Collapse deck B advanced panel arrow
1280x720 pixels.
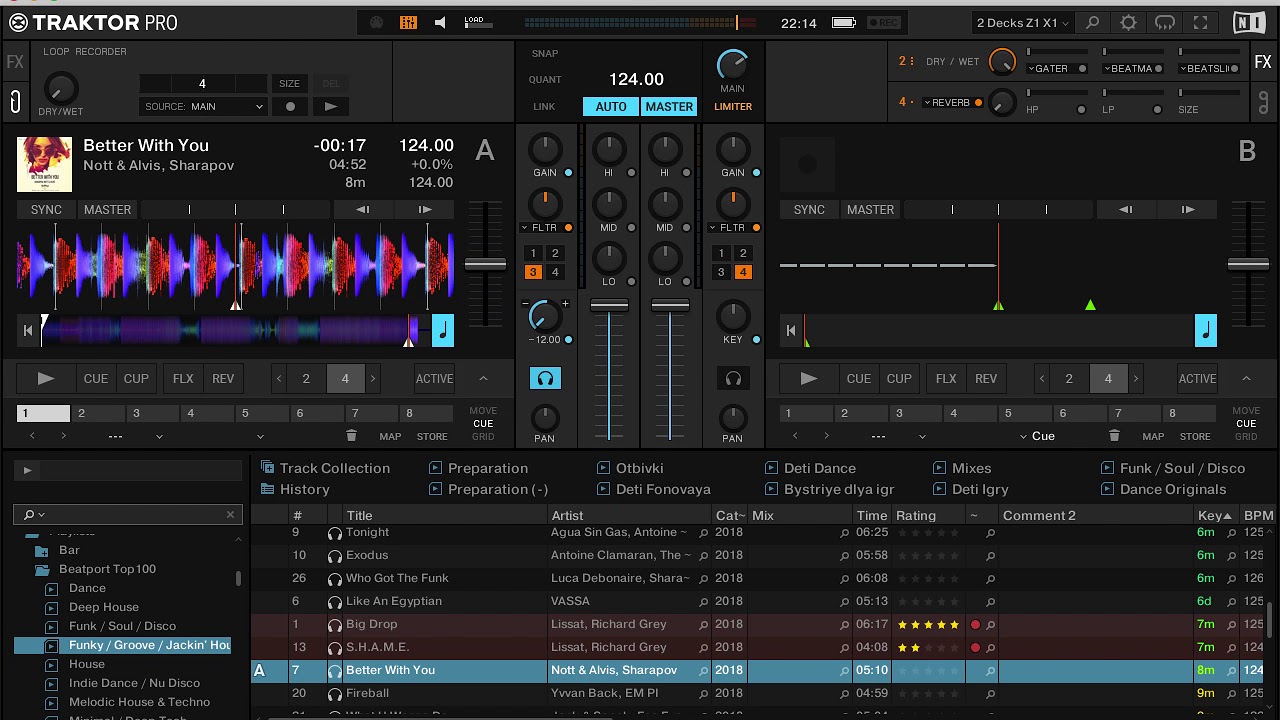[1246, 378]
